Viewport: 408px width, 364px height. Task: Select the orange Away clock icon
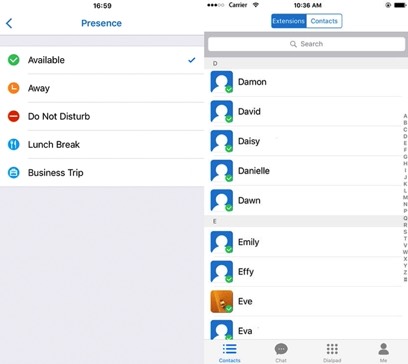click(x=14, y=88)
